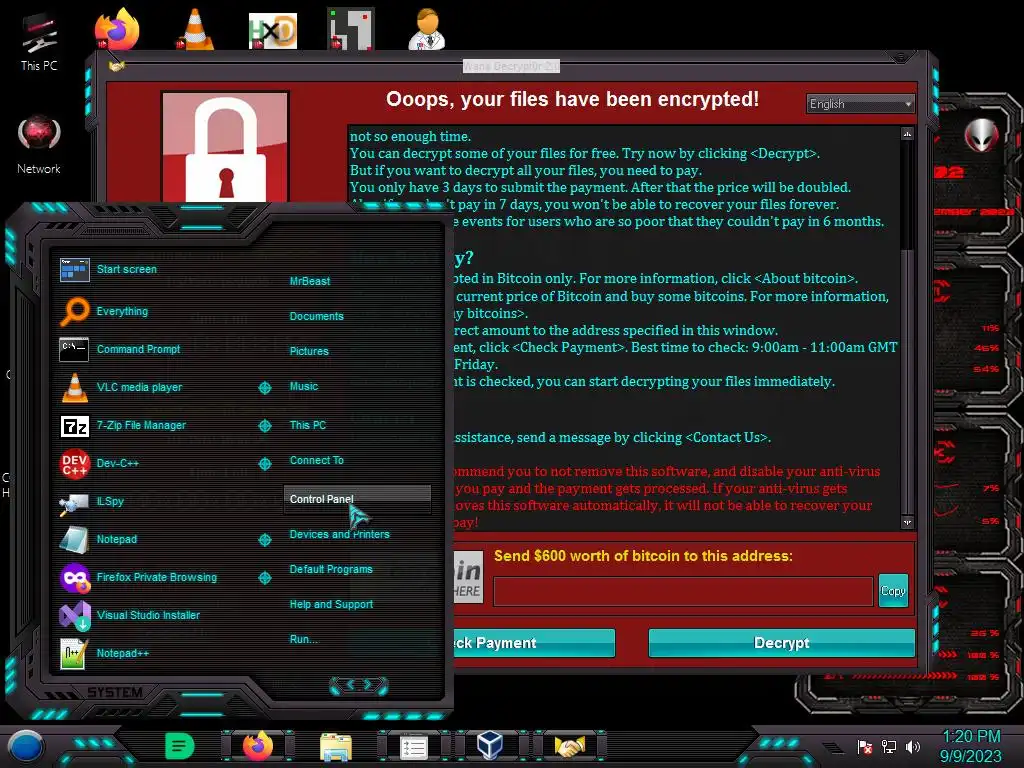Open Music from start menu
The width and height of the screenshot is (1024, 768).
pos(304,387)
